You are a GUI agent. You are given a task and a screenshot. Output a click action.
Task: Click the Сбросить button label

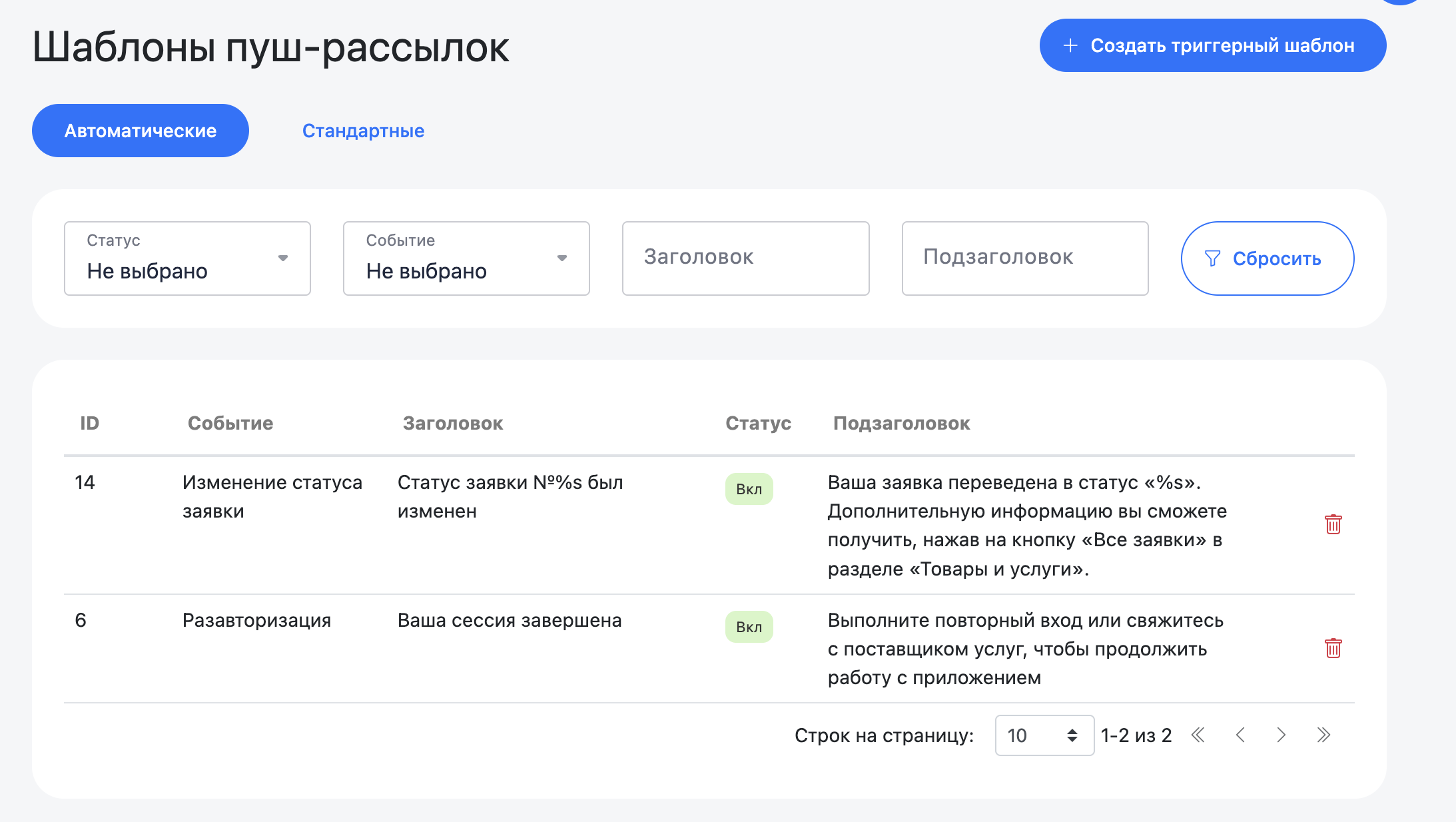click(x=1276, y=258)
